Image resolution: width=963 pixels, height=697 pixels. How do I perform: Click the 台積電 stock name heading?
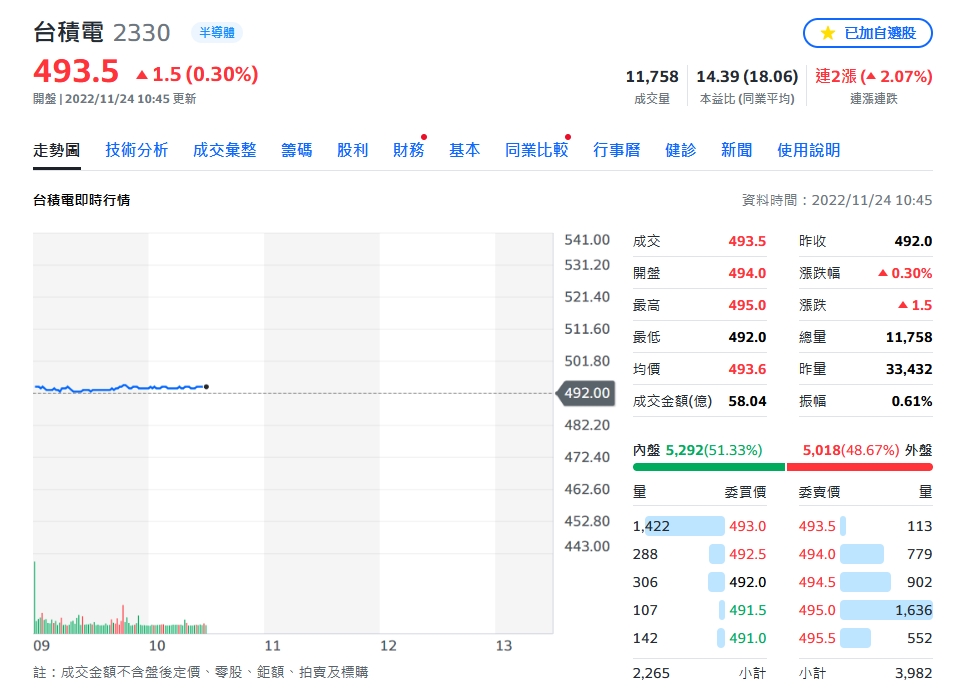point(68,32)
